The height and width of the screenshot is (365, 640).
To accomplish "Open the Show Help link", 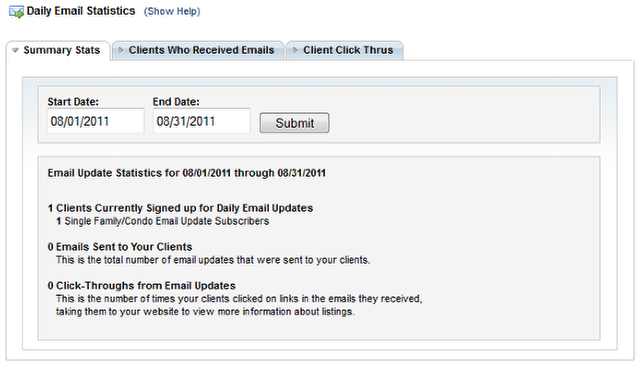I will [172, 11].
